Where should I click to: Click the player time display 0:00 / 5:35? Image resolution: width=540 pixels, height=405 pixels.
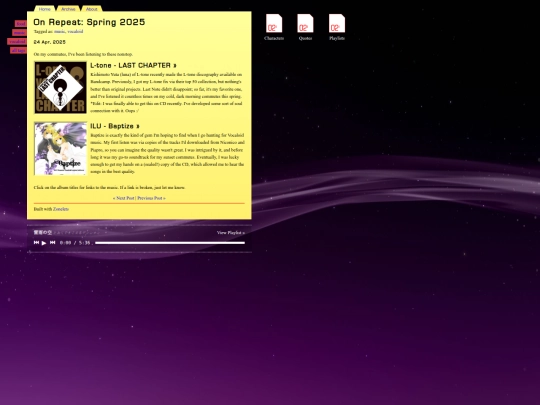[x=75, y=243]
